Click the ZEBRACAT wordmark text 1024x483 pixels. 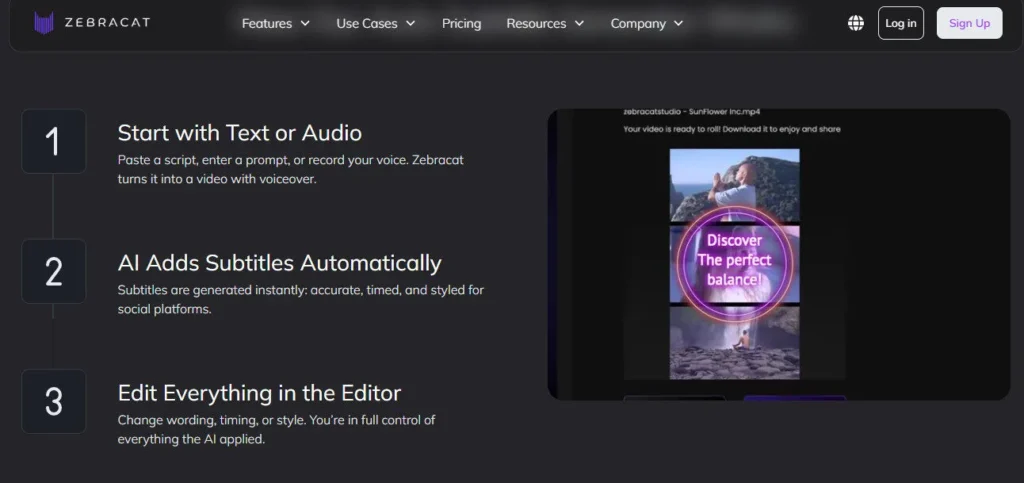pyautogui.click(x=106, y=23)
